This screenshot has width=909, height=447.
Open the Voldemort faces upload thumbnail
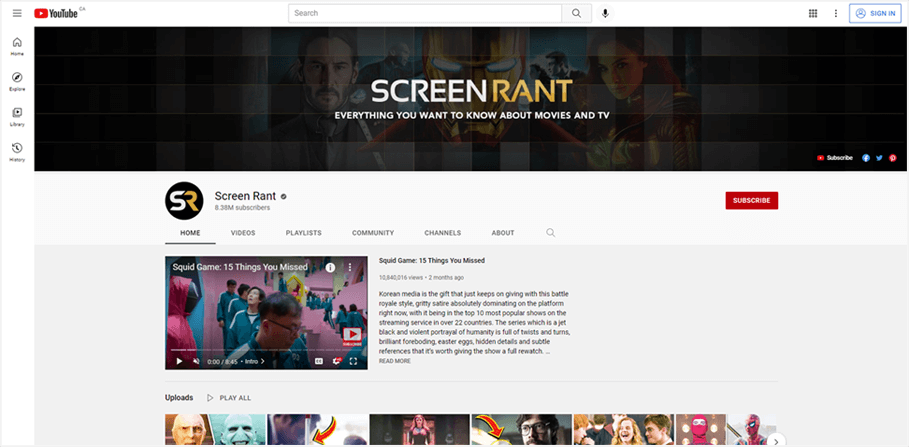[216, 430]
